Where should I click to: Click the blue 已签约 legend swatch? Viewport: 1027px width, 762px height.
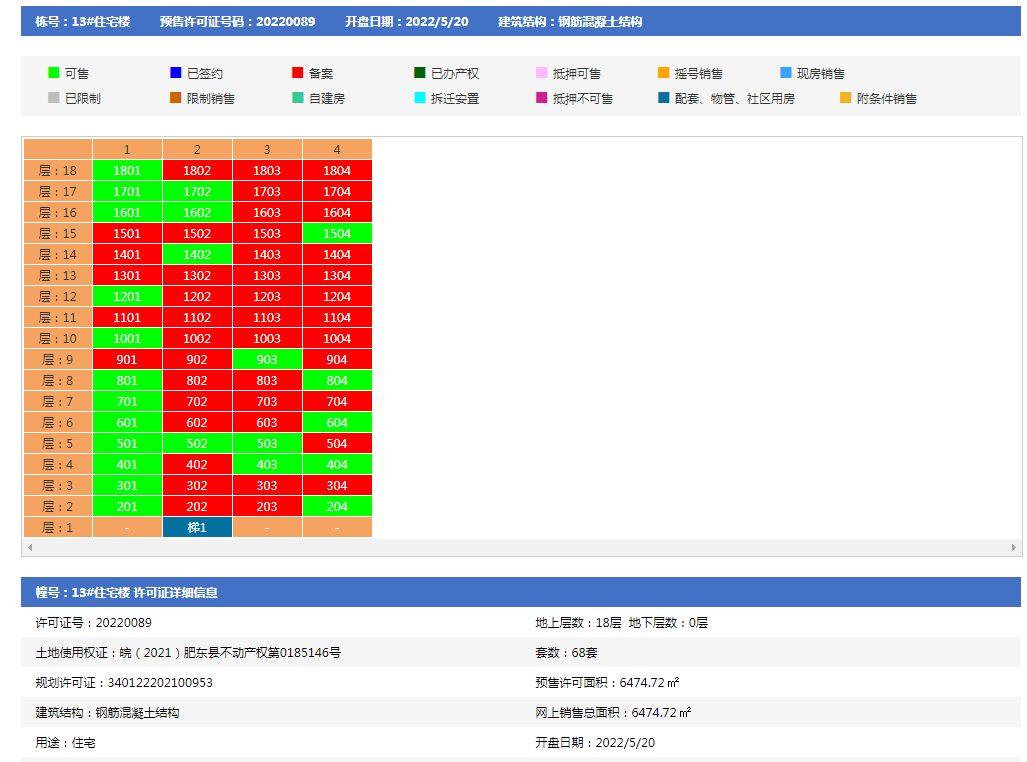coord(176,73)
